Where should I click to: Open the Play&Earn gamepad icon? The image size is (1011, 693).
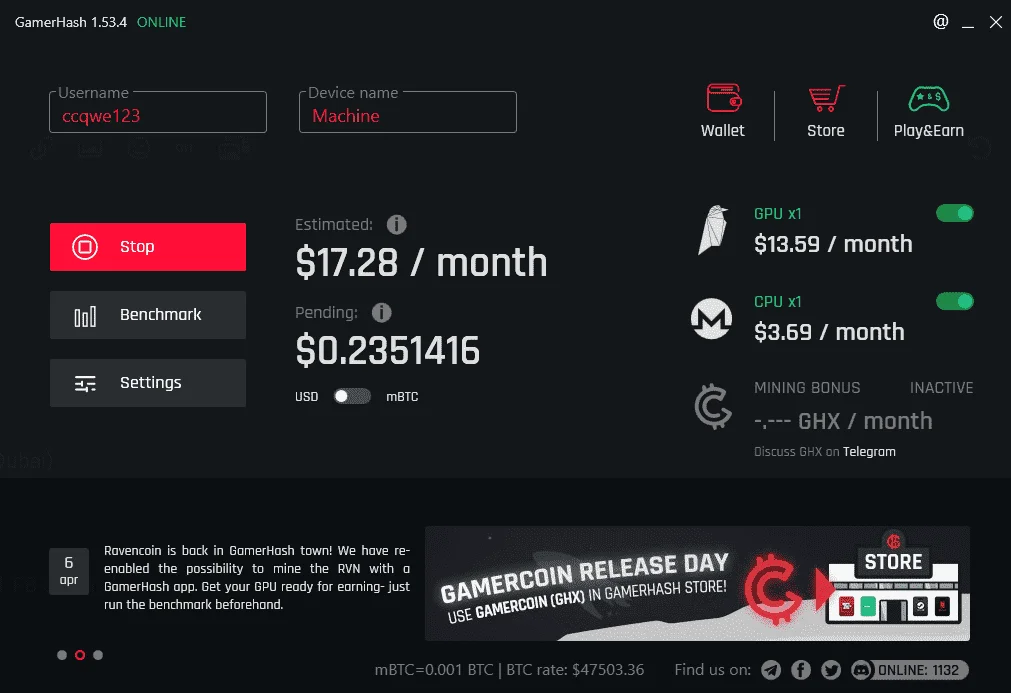(x=928, y=99)
